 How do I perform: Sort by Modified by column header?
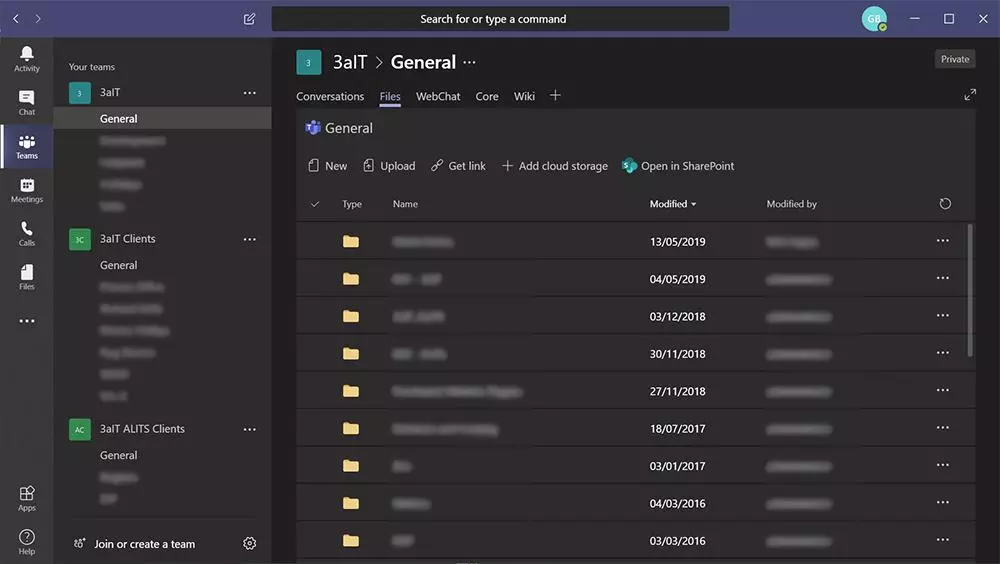(791, 204)
